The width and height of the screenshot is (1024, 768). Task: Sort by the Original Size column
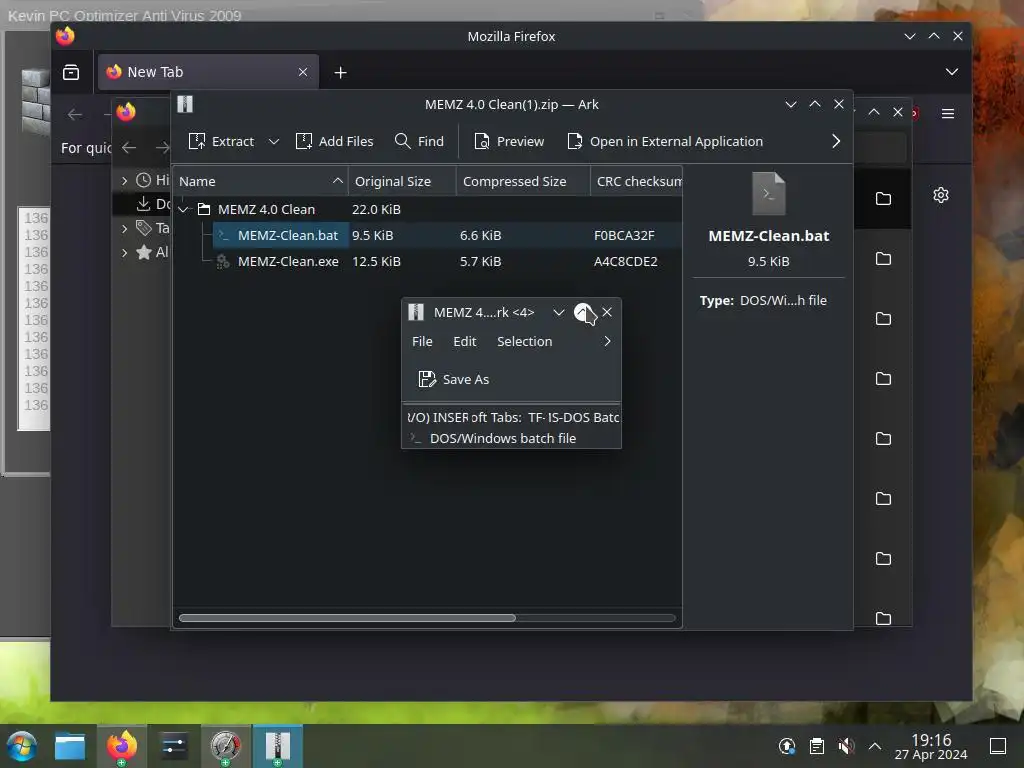pos(402,182)
